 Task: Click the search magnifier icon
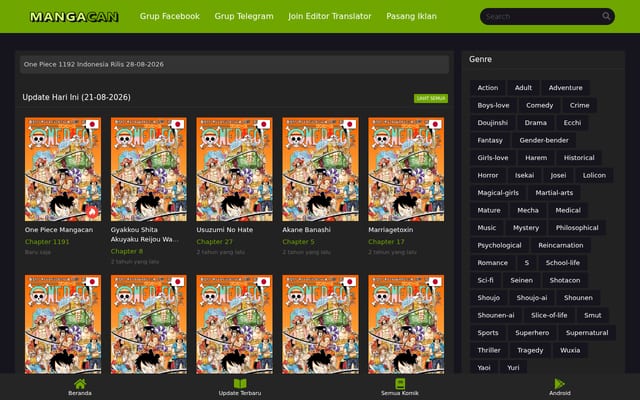(x=606, y=16)
